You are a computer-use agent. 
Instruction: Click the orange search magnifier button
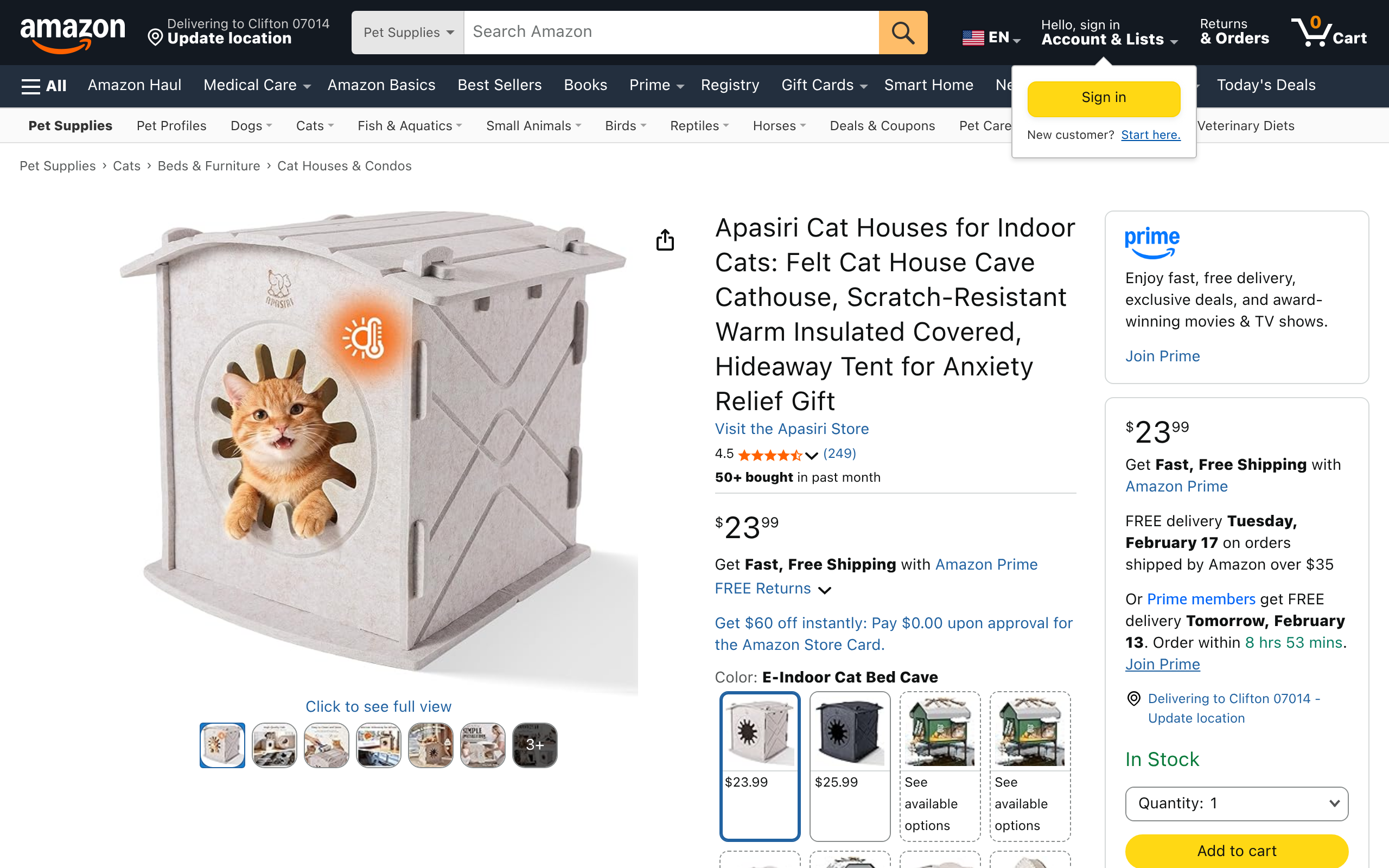coord(902,33)
